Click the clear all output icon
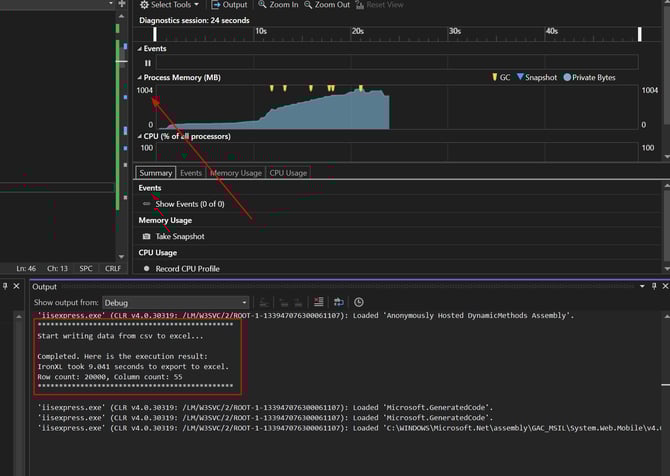 pos(318,302)
